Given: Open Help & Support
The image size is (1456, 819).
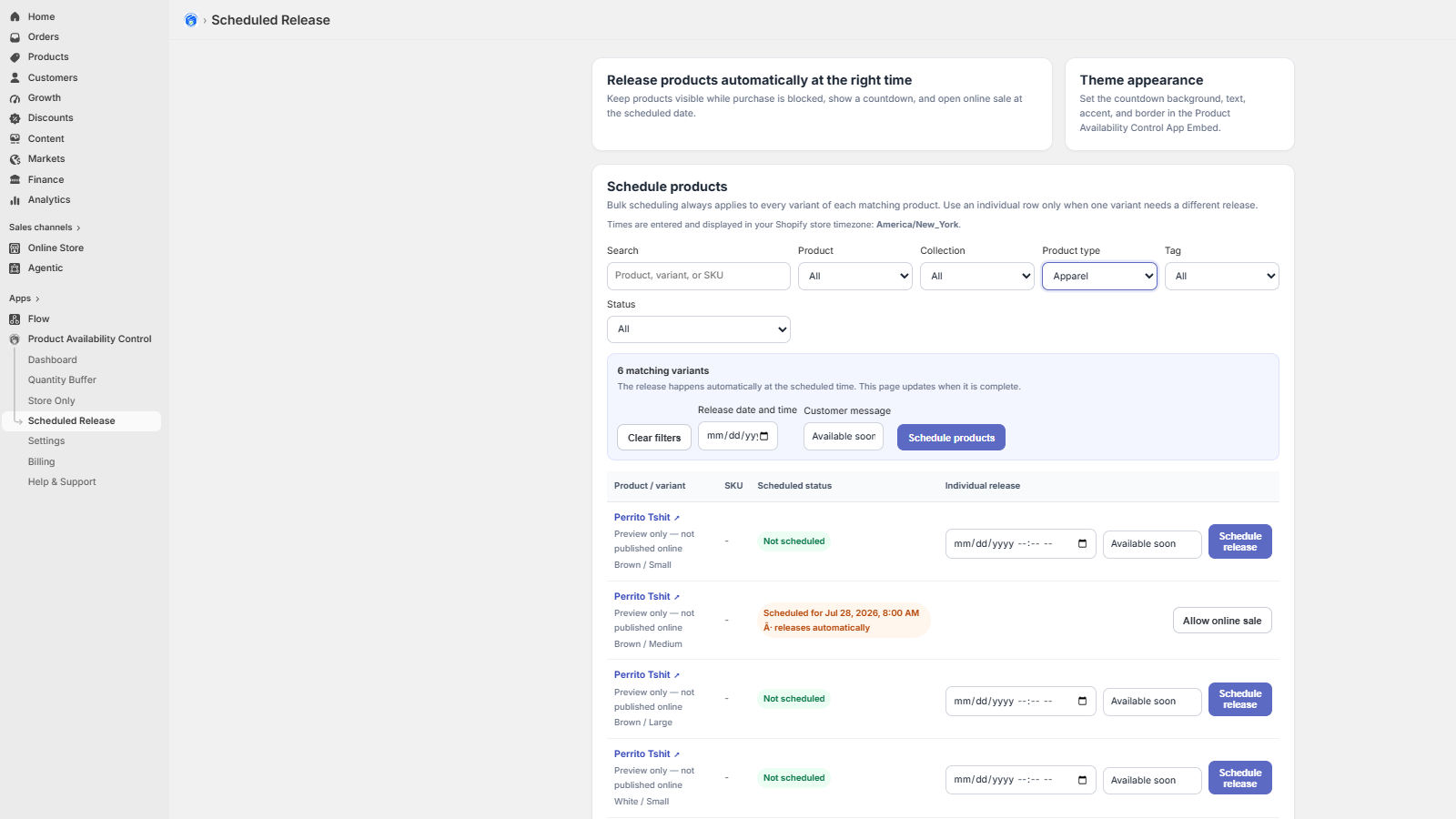Looking at the screenshot, I should point(62,482).
